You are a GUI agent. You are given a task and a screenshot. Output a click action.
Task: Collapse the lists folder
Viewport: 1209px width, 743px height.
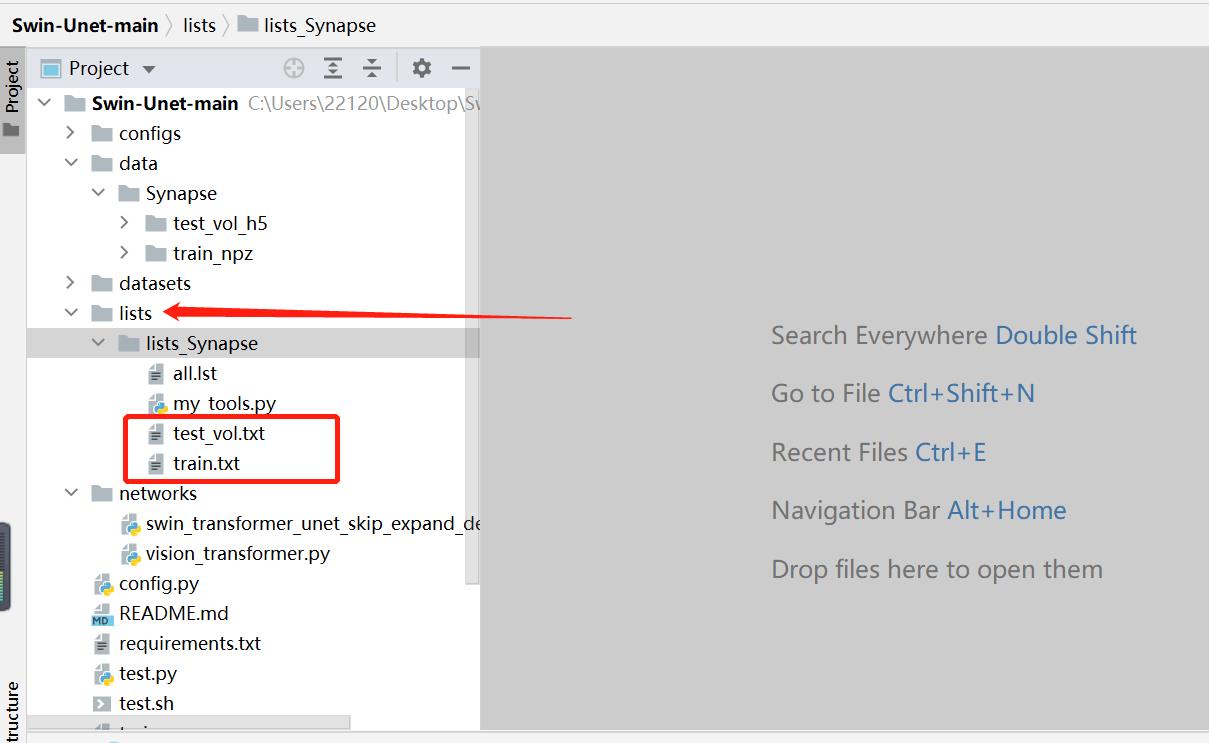pyautogui.click(x=71, y=313)
